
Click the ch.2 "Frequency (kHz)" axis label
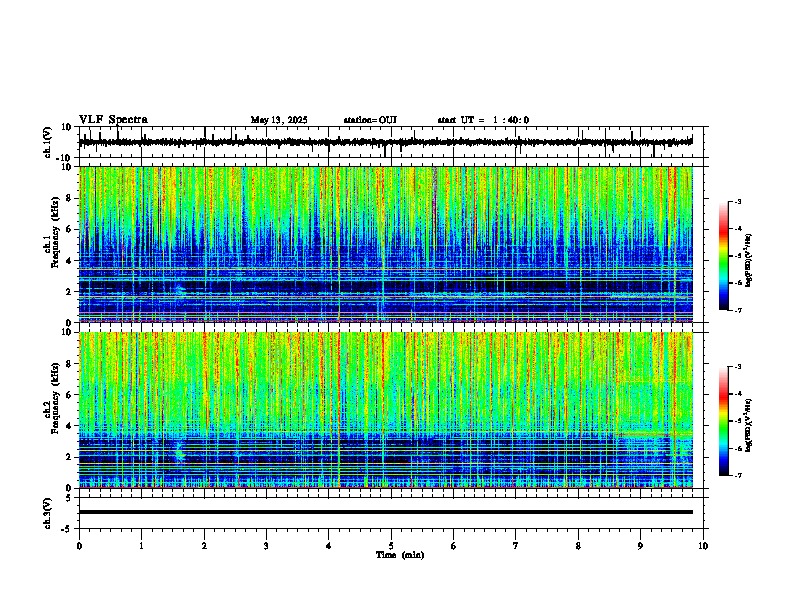tap(55, 398)
